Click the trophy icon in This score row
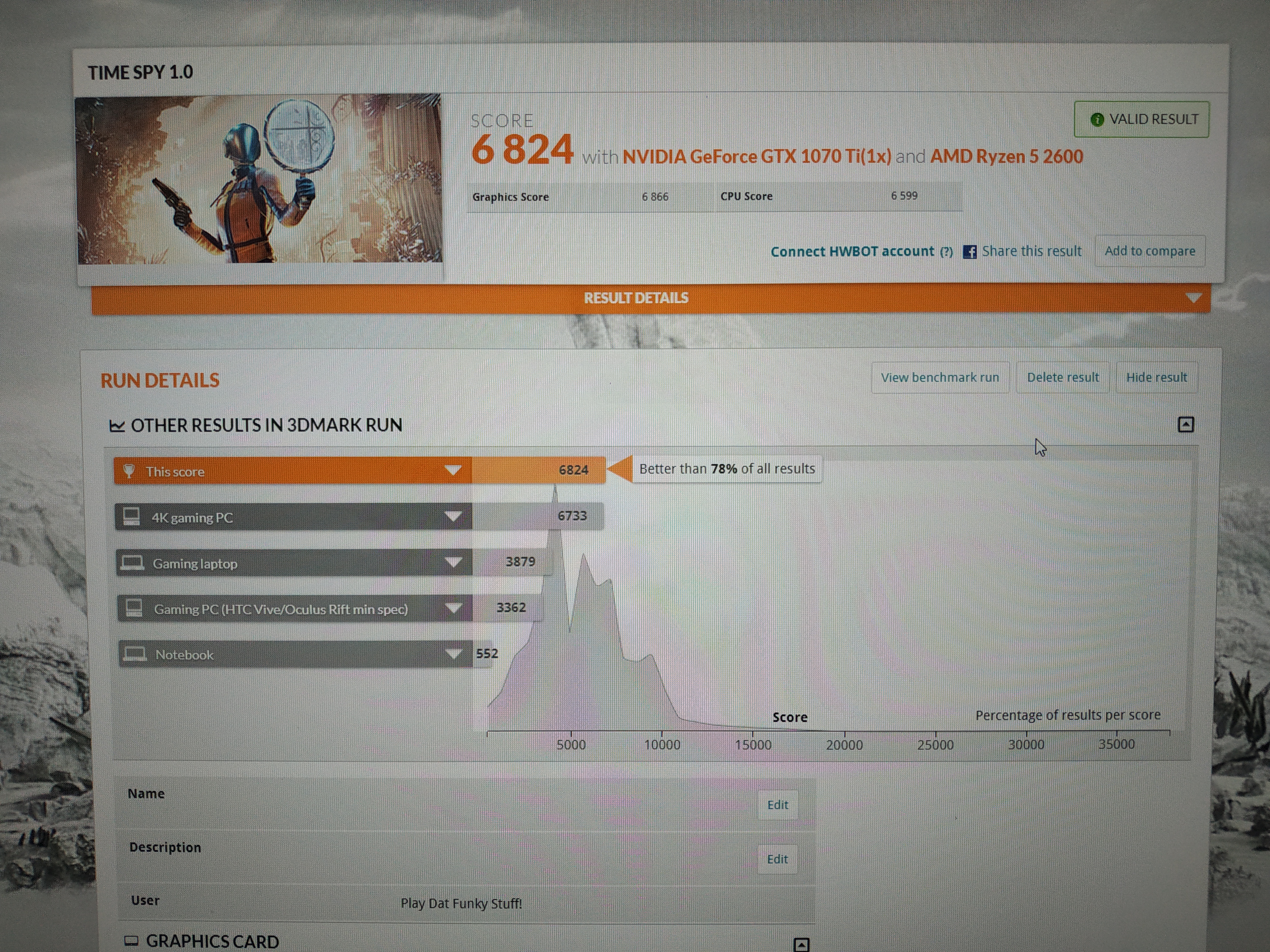1270x952 pixels. [129, 471]
